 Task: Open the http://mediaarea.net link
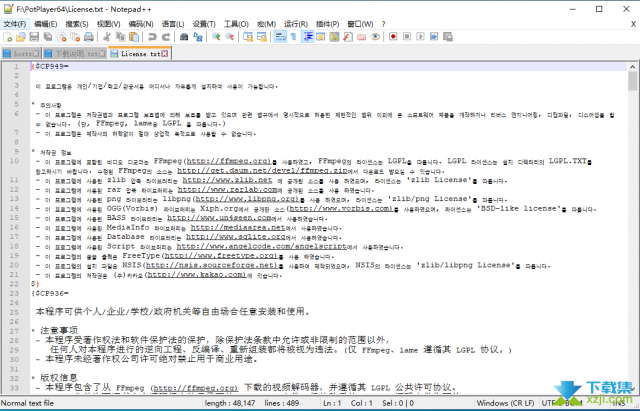coord(238,227)
